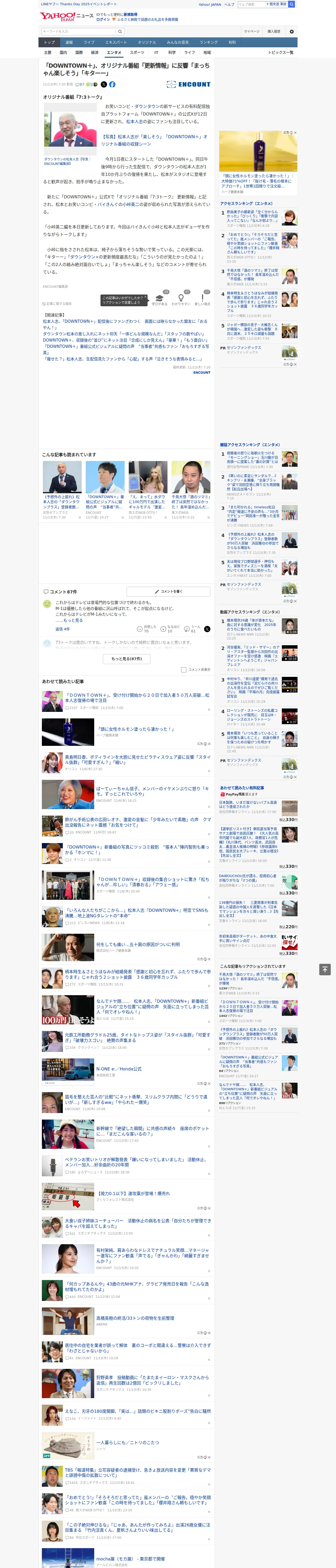This screenshot has width=336, height=1568.
Task: Open the みんなの意見 tab
Action: tap(177, 43)
